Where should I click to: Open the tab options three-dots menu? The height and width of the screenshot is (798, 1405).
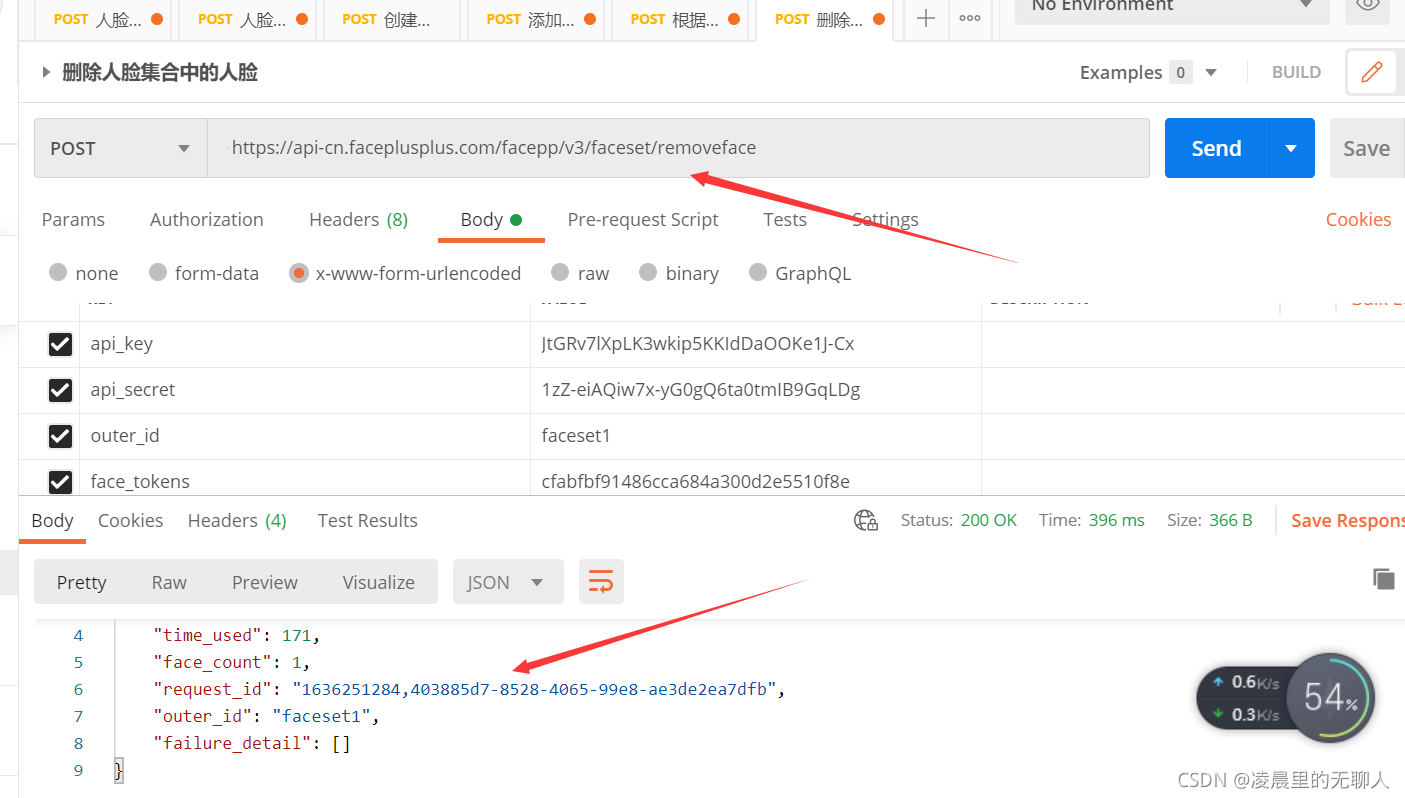[969, 18]
